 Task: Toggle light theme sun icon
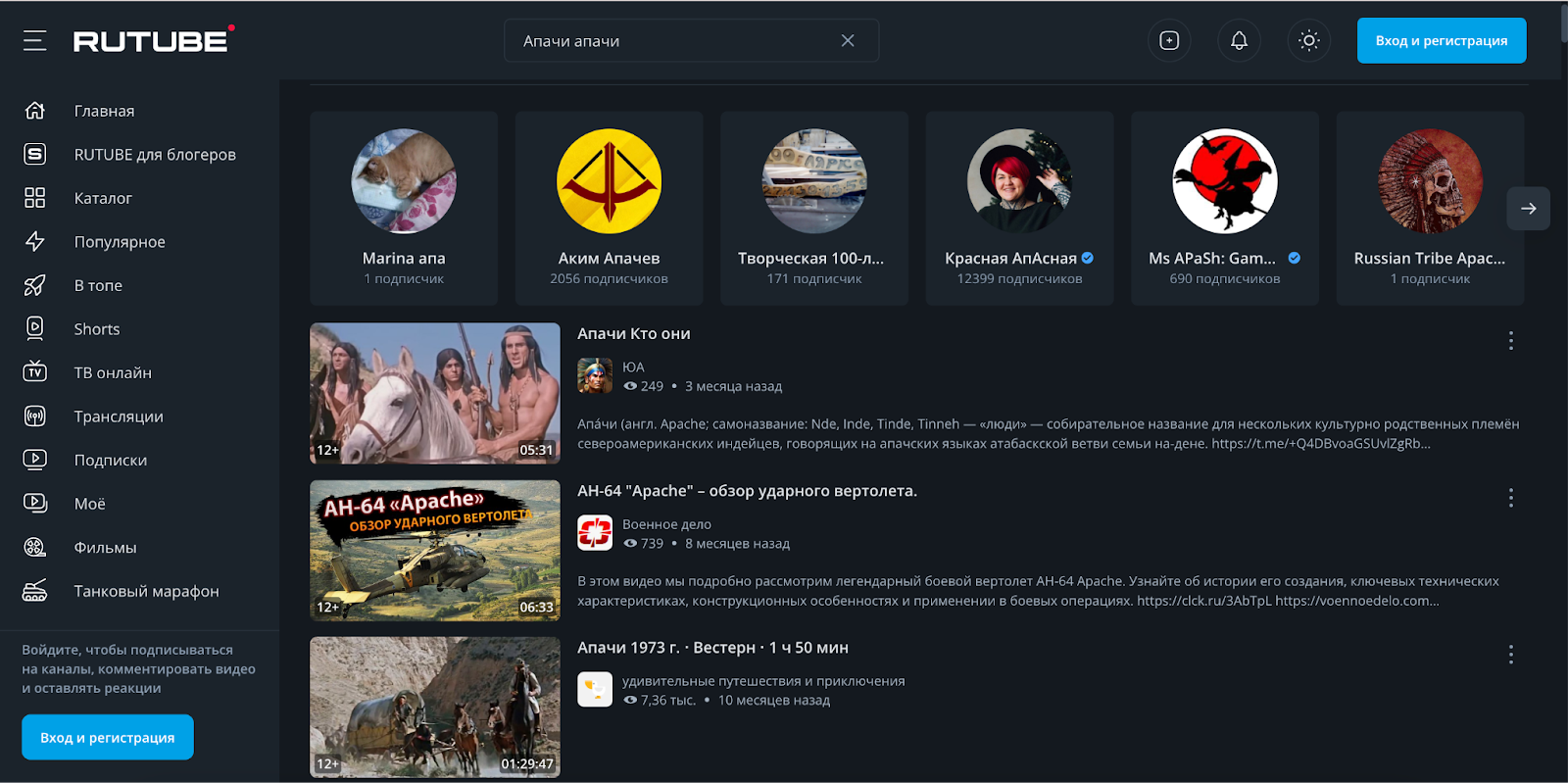pos(1309,40)
